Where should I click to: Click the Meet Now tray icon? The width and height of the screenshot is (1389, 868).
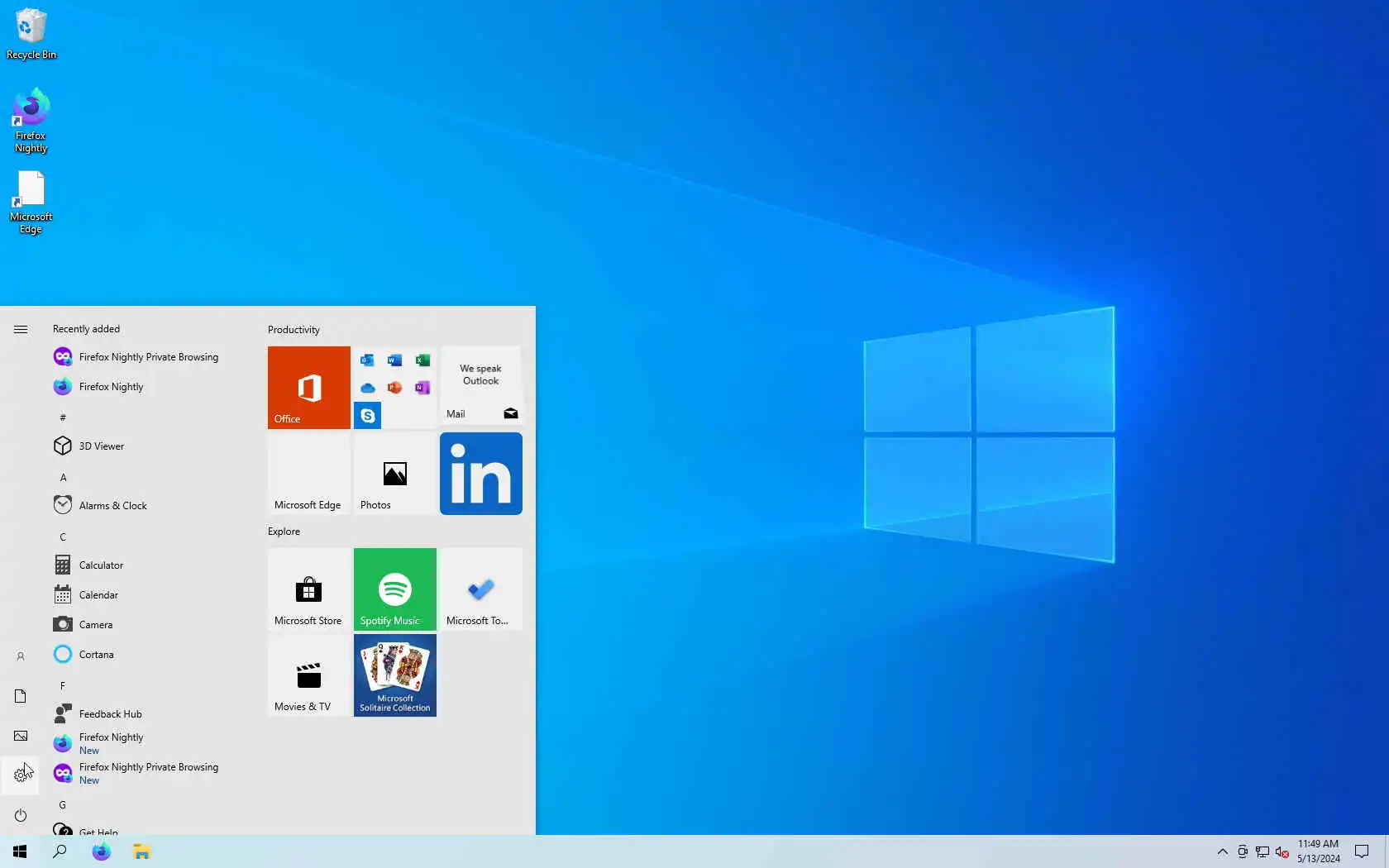tap(1243, 851)
